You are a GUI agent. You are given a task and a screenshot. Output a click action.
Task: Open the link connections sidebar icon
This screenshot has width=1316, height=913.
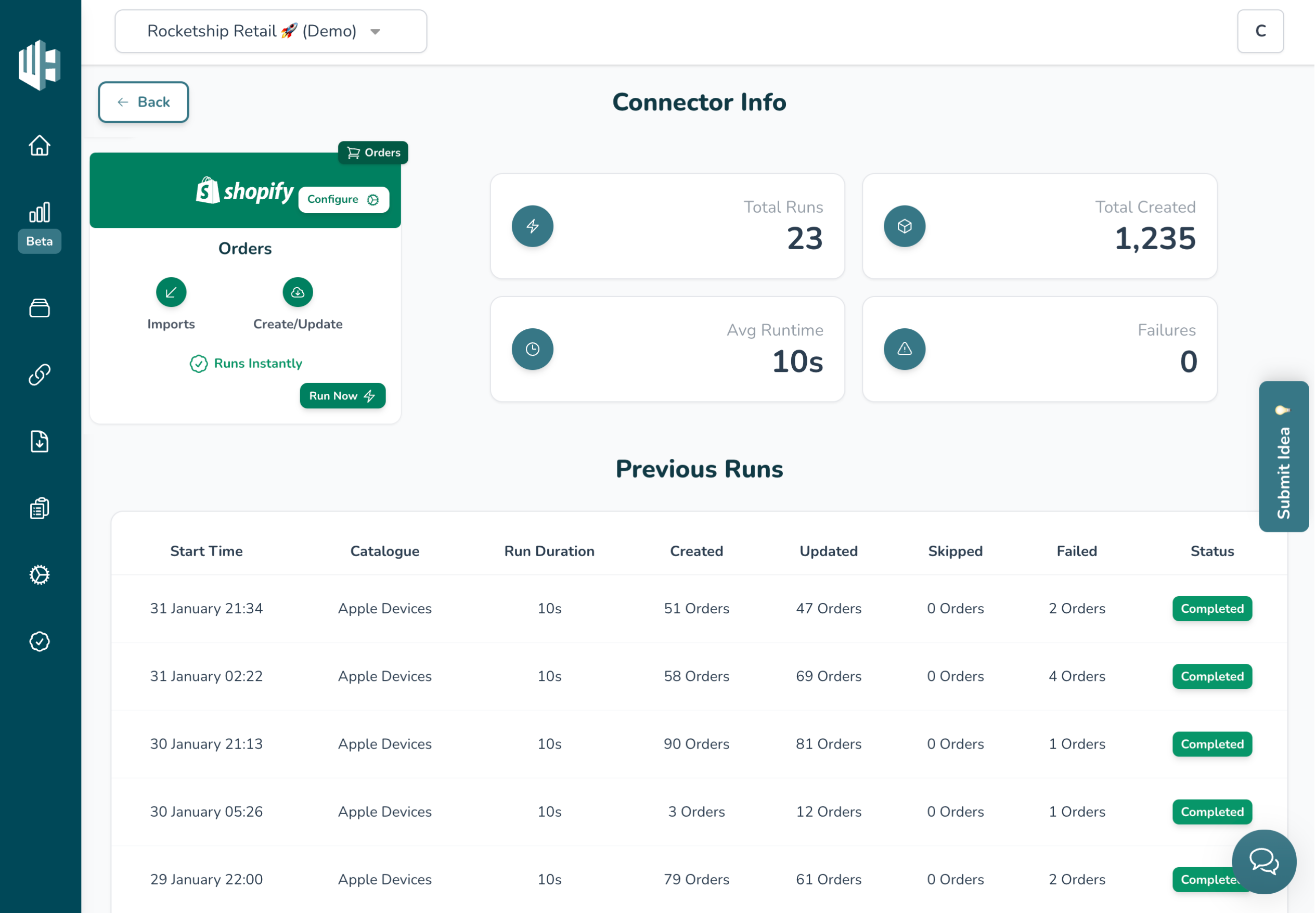tap(40, 375)
